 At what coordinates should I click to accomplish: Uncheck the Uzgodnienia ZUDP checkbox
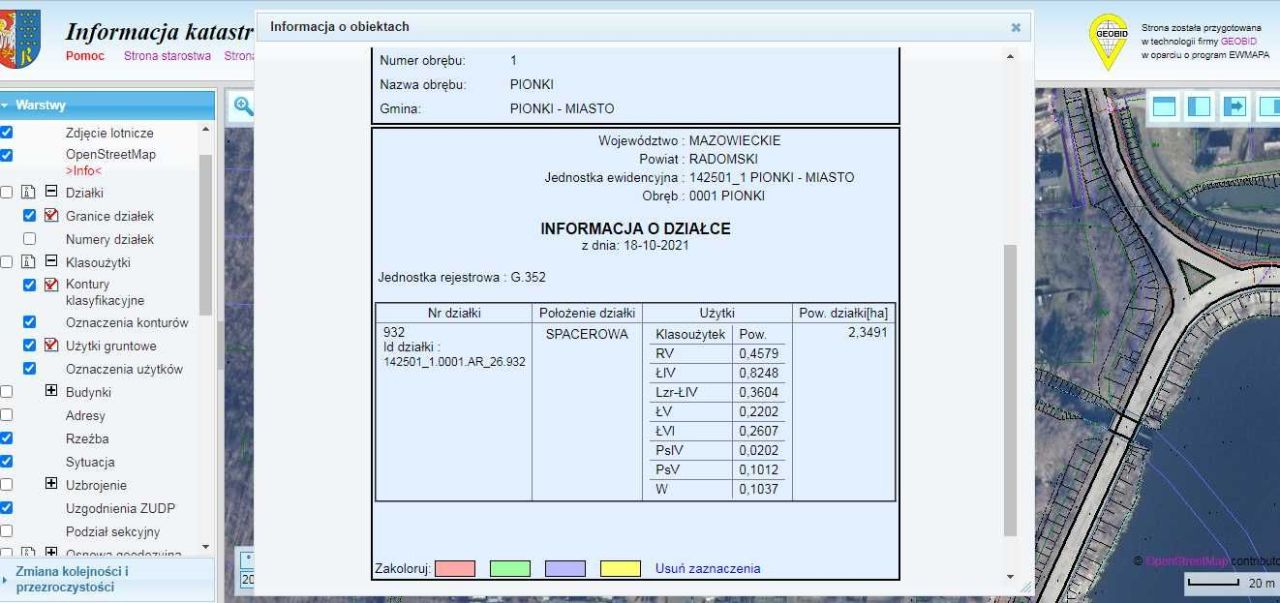6,508
